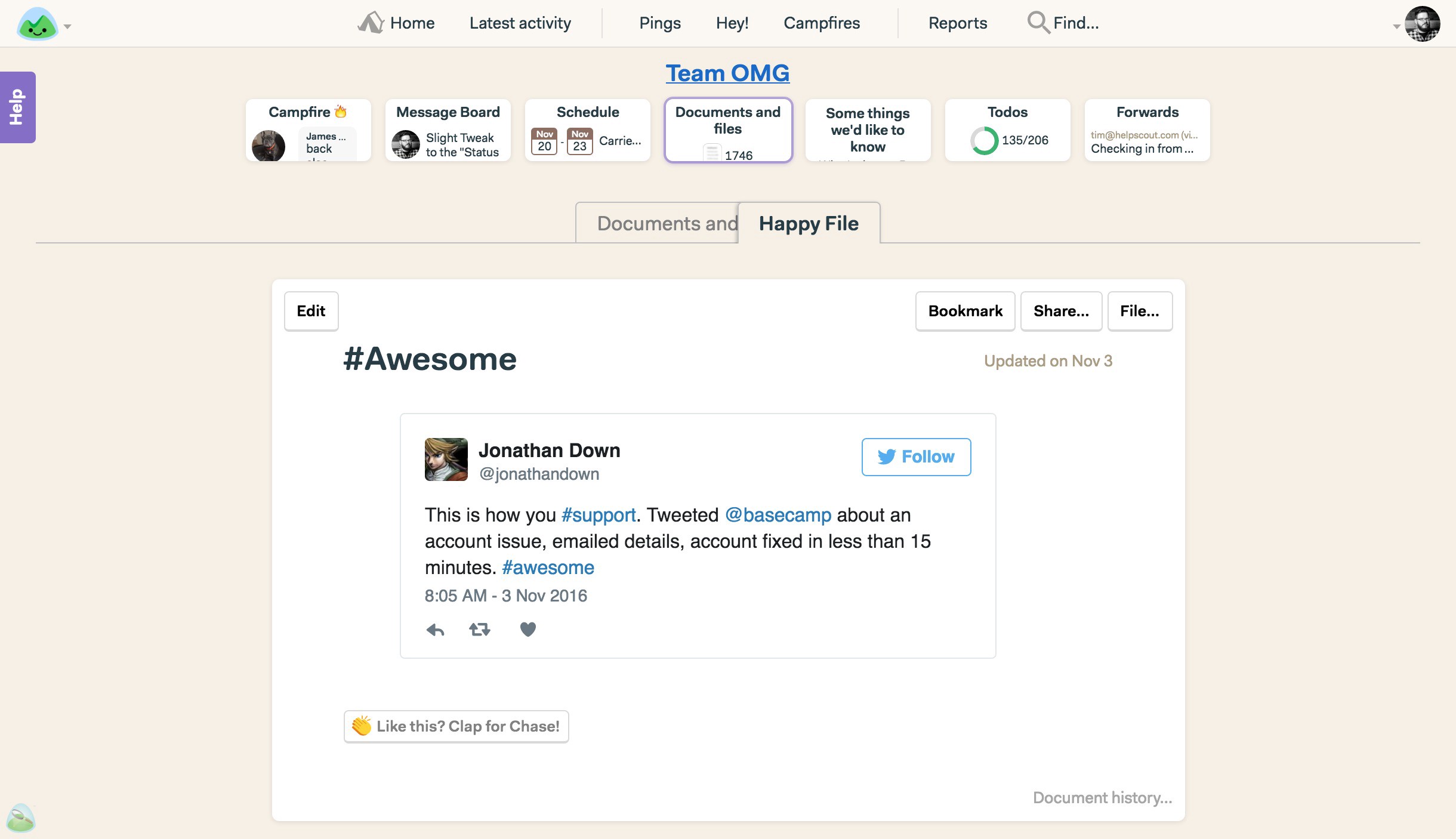Viewport: 1456px width, 839px height.
Task: Open the Message Board card
Action: (x=448, y=130)
